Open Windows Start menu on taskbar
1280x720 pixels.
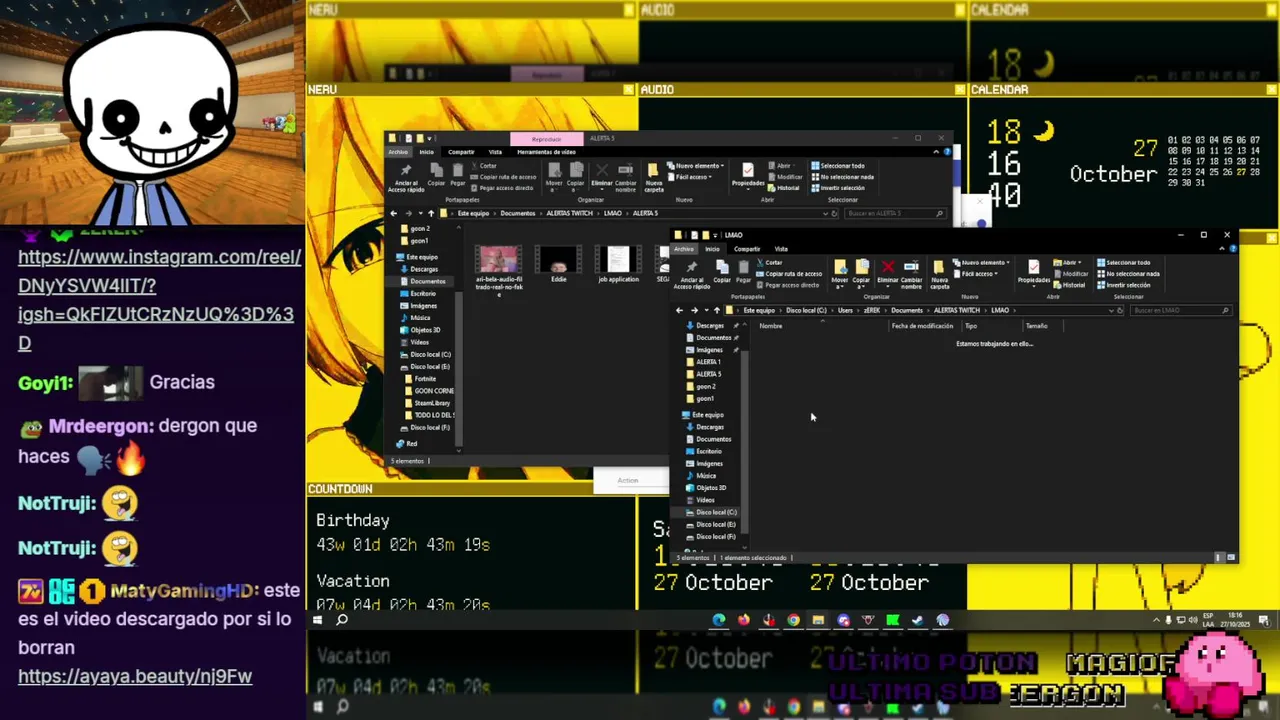click(317, 620)
